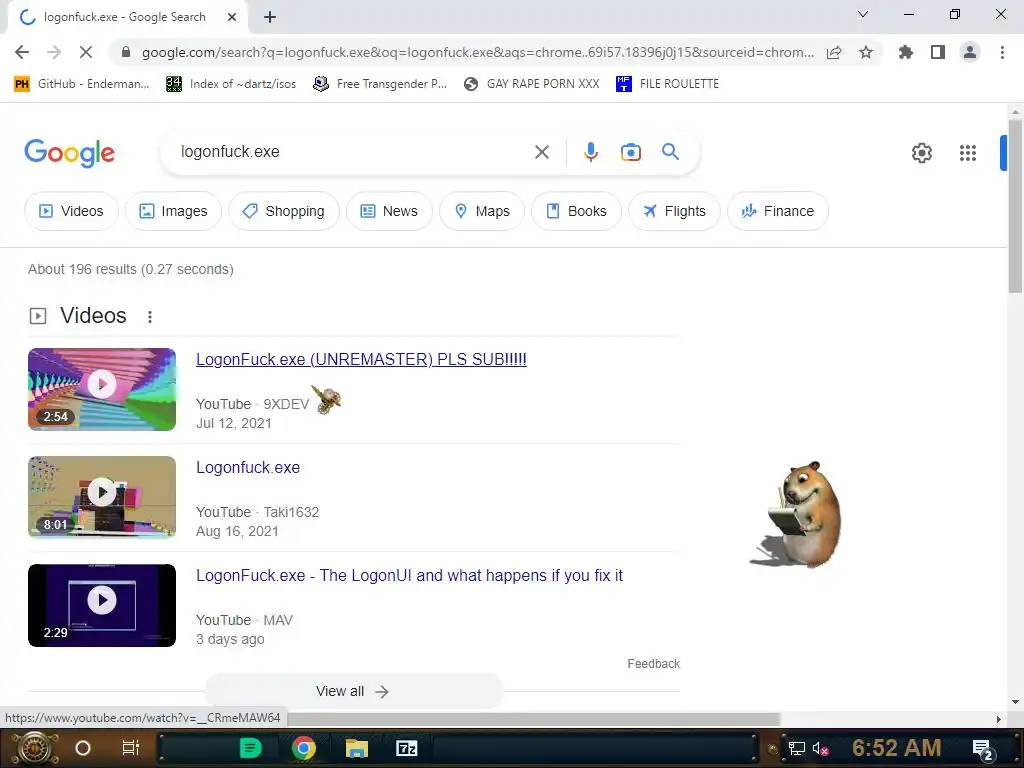View site info via the padlock icon
Viewport: 1024px width, 768px height.
[x=126, y=52]
